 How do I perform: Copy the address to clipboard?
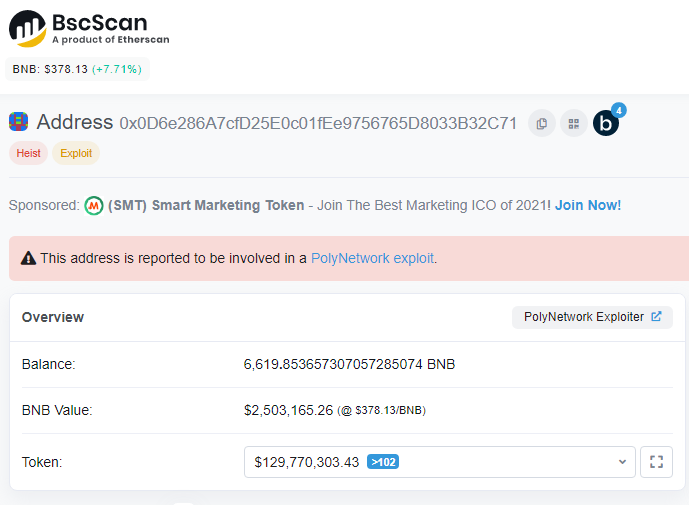(x=542, y=124)
